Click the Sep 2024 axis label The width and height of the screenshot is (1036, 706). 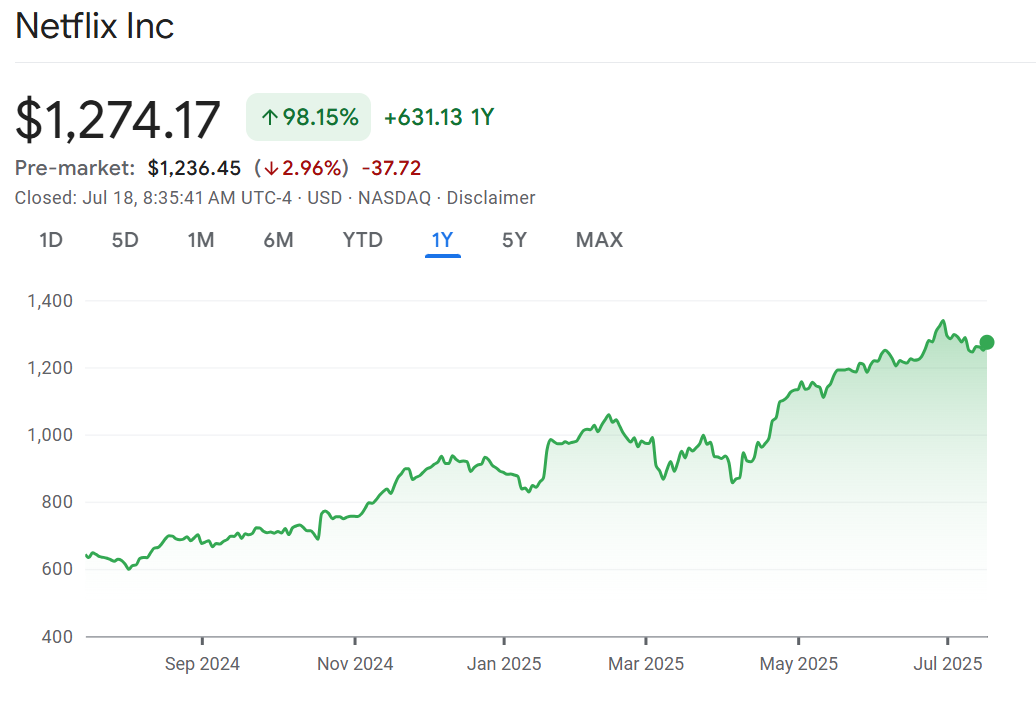point(202,664)
